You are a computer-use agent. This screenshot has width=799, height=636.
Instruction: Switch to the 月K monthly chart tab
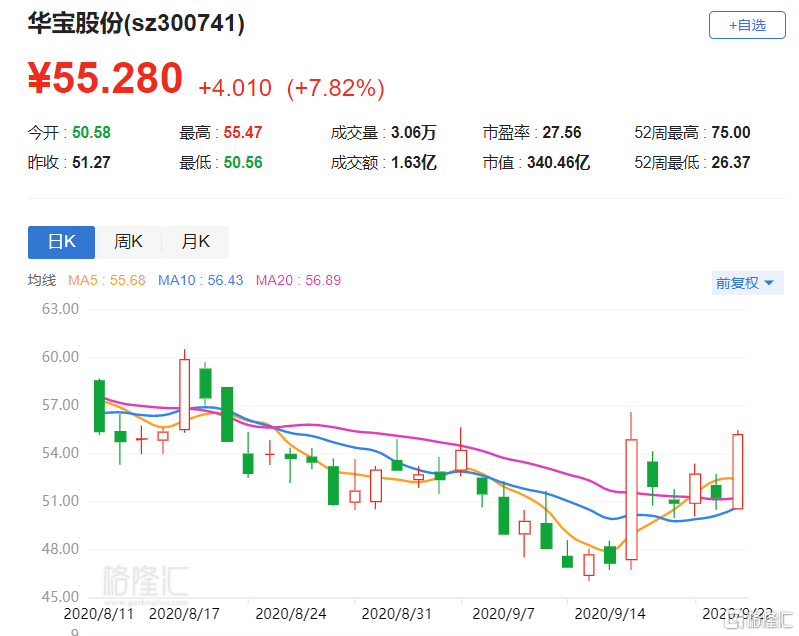pyautogui.click(x=196, y=242)
